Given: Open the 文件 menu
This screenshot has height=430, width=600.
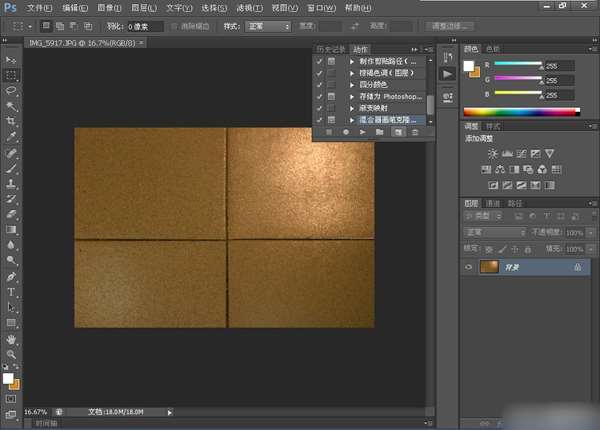Looking at the screenshot, I should tap(38, 7).
